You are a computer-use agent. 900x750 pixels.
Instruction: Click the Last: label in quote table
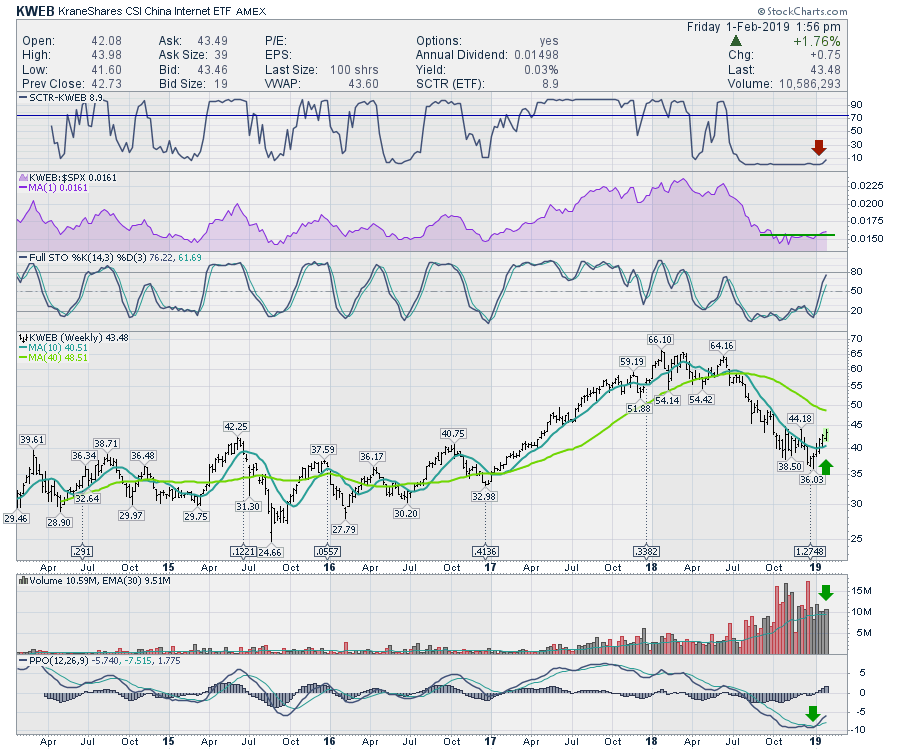(741, 69)
